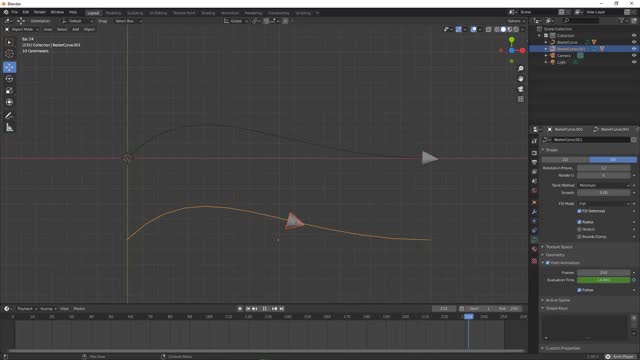The image size is (640, 360).
Task: Open the Global transform orientation dropdown
Action: 236,21
